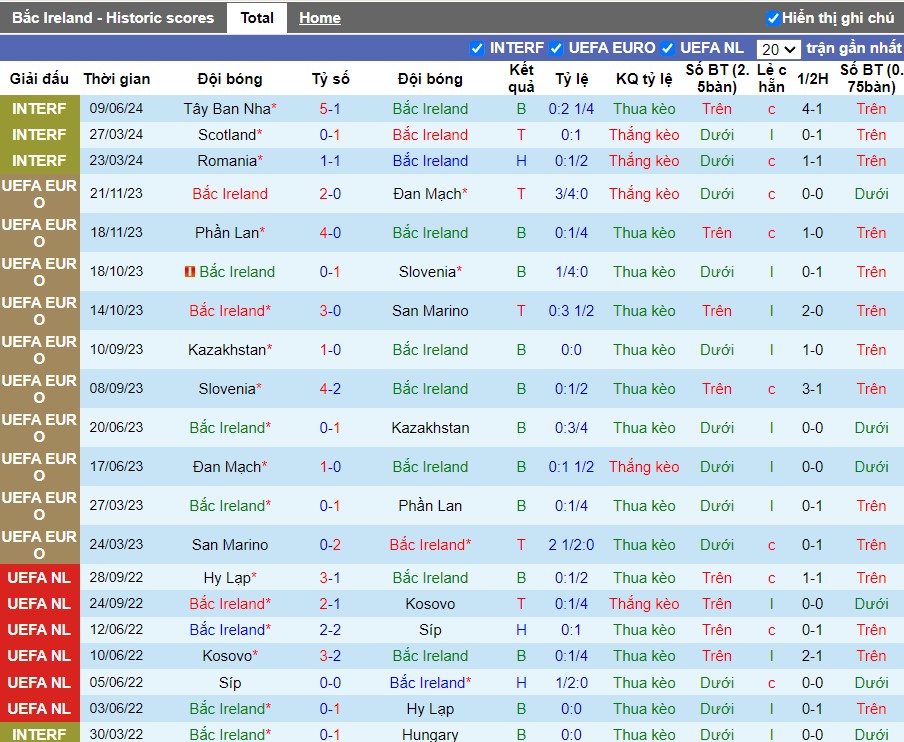The height and width of the screenshot is (742, 904).
Task: Open Hy Lạp in the 28/09/22 row
Action: pyautogui.click(x=230, y=578)
